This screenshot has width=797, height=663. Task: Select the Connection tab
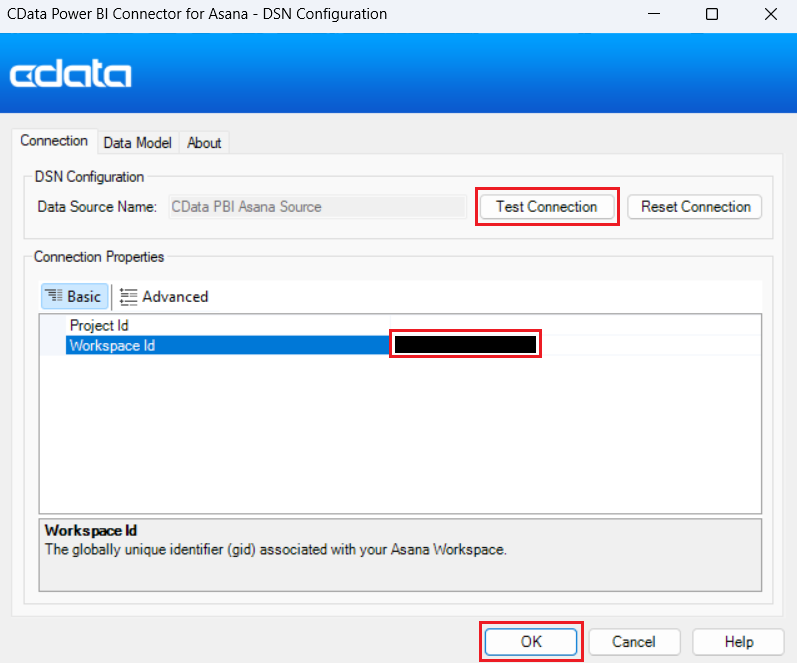[x=54, y=141]
